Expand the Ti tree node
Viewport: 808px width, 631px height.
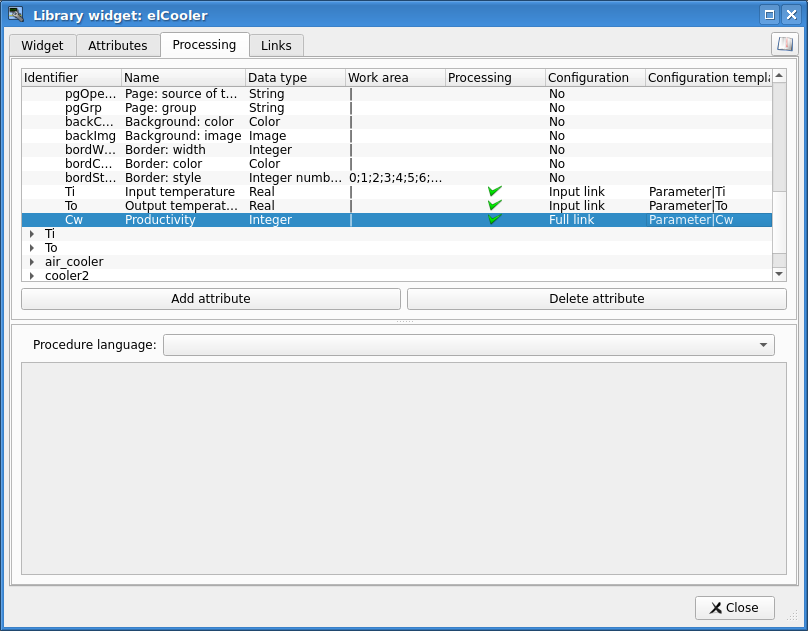(31, 234)
